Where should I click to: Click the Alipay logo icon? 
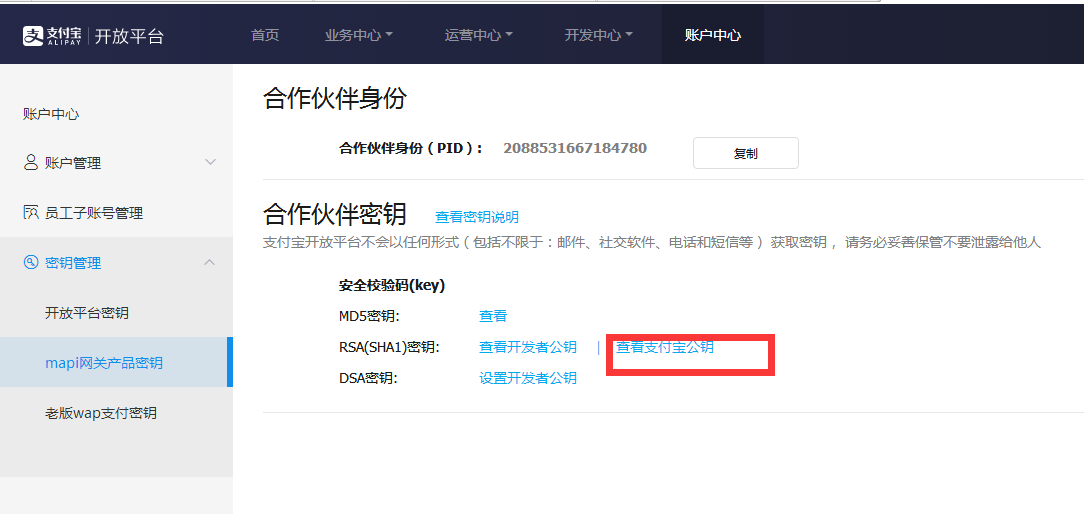tap(32, 36)
